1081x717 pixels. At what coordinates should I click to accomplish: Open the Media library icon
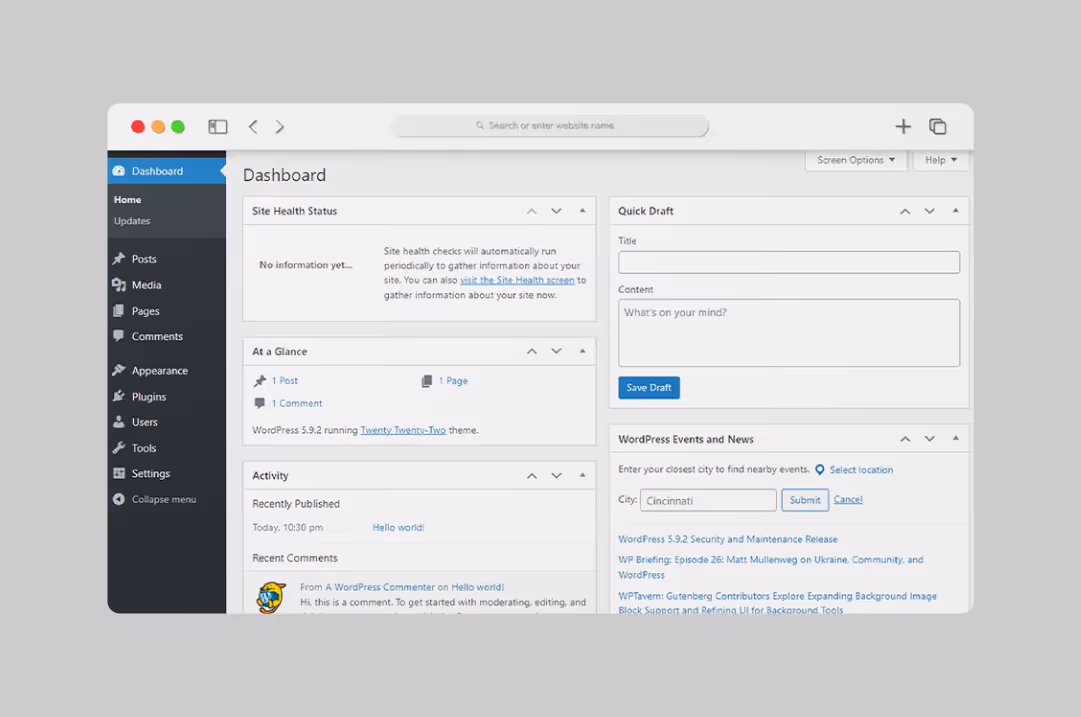119,285
